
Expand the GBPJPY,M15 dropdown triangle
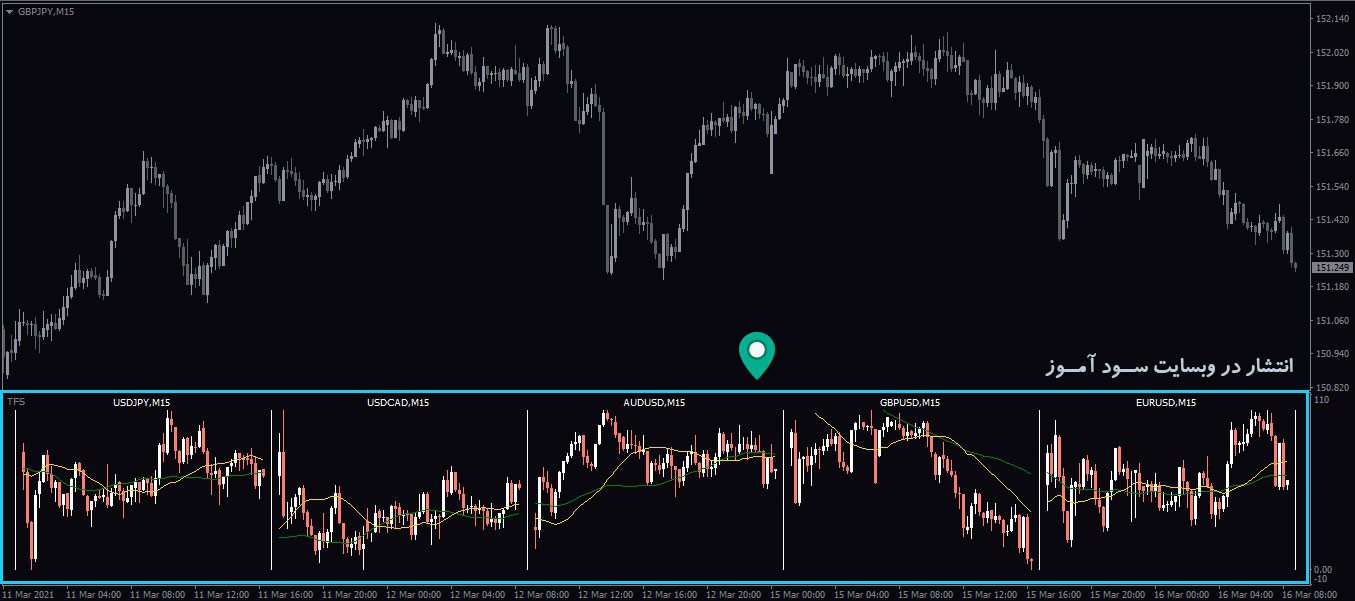pyautogui.click(x=10, y=11)
